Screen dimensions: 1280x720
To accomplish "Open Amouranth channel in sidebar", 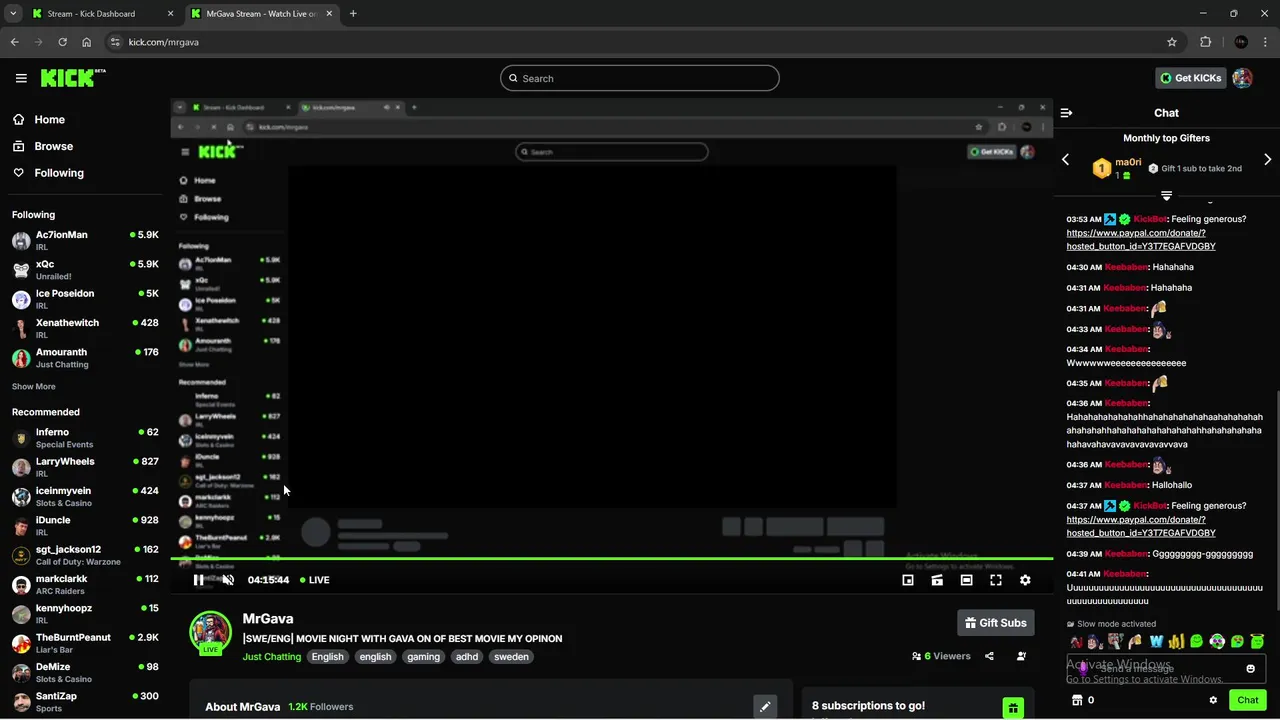I will (x=85, y=358).
